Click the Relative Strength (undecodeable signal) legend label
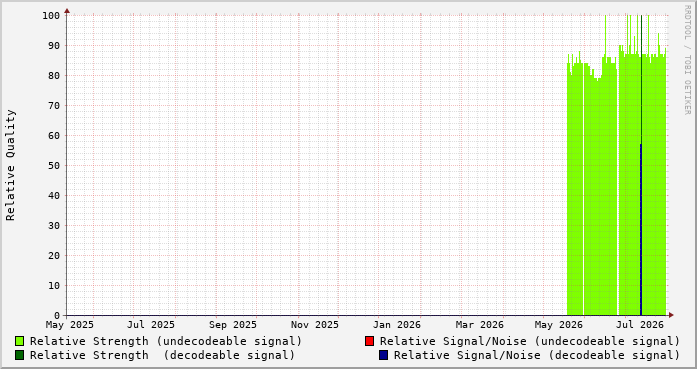697x369 pixels. [x=166, y=341]
